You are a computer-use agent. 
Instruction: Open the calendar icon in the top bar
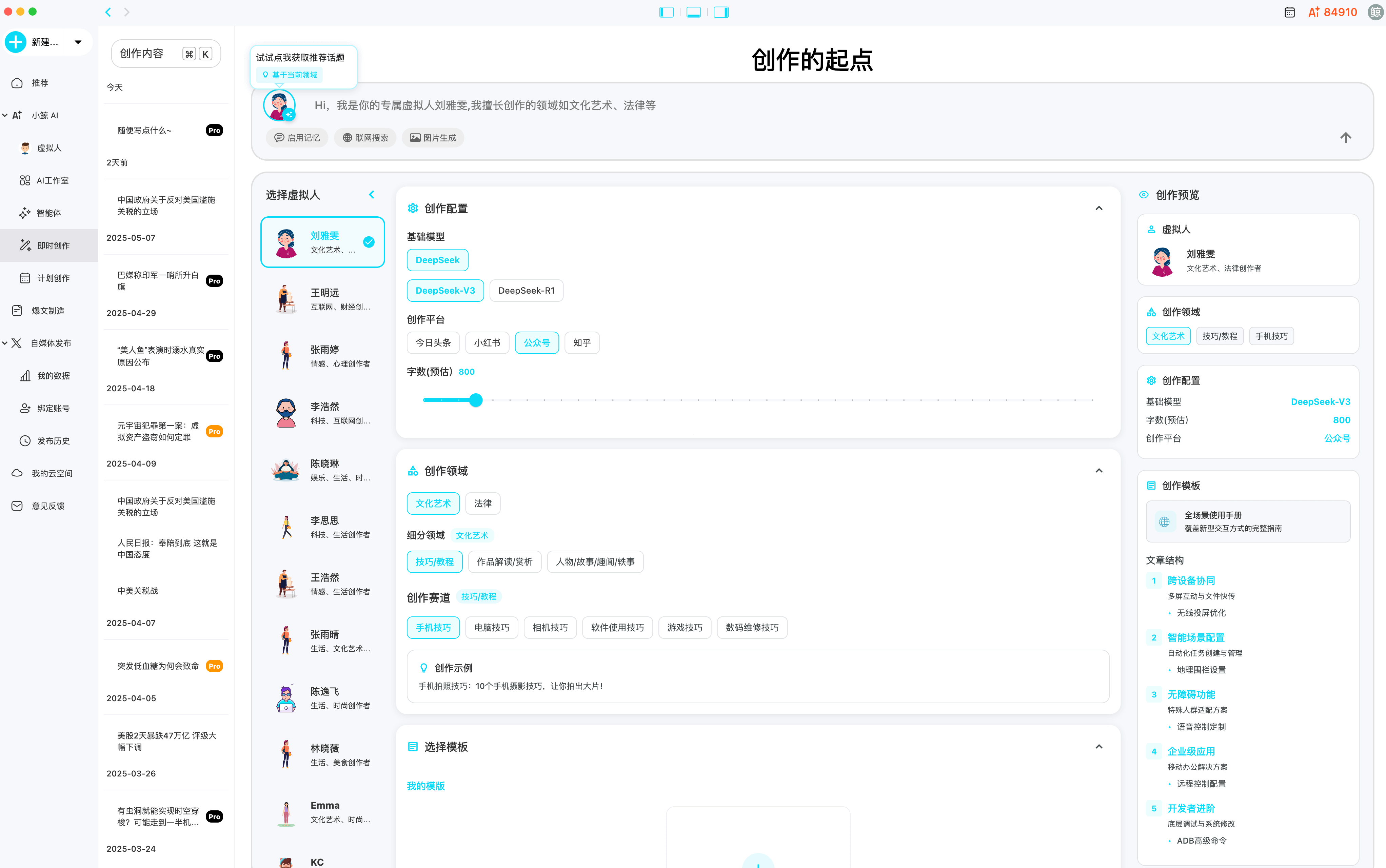pyautogui.click(x=1290, y=12)
